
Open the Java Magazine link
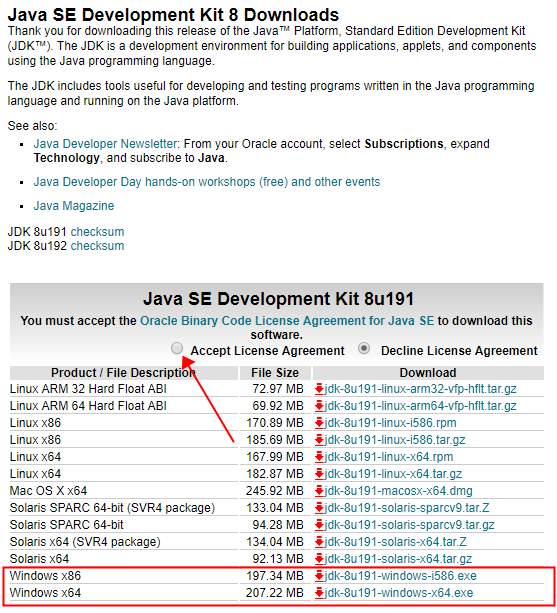pos(74,206)
